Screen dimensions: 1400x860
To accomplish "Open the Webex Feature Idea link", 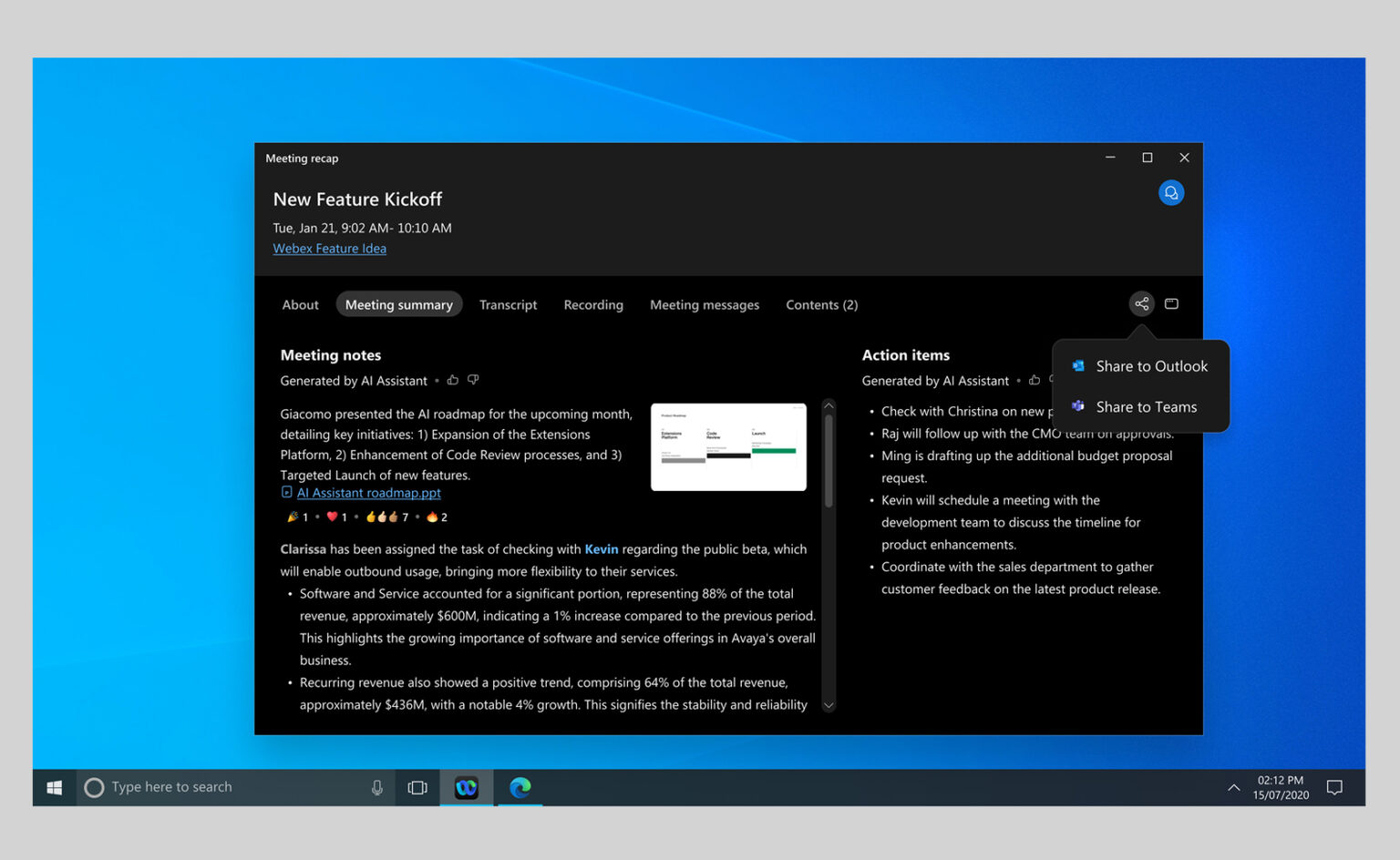I will (x=329, y=249).
